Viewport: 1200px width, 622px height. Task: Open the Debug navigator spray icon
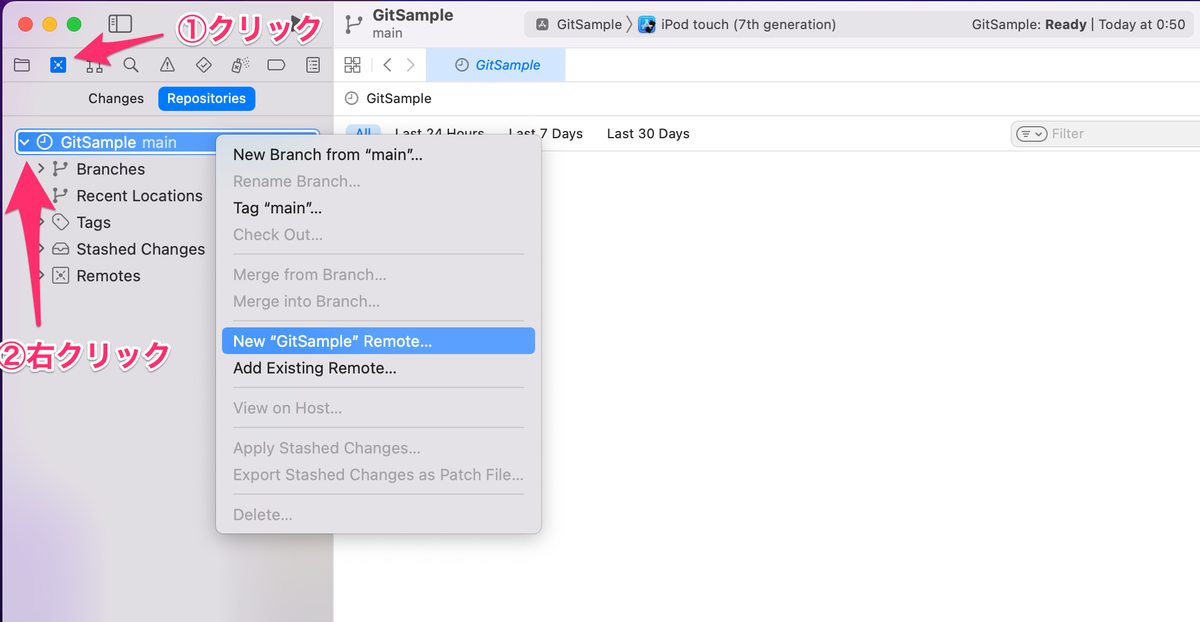[x=240, y=65]
